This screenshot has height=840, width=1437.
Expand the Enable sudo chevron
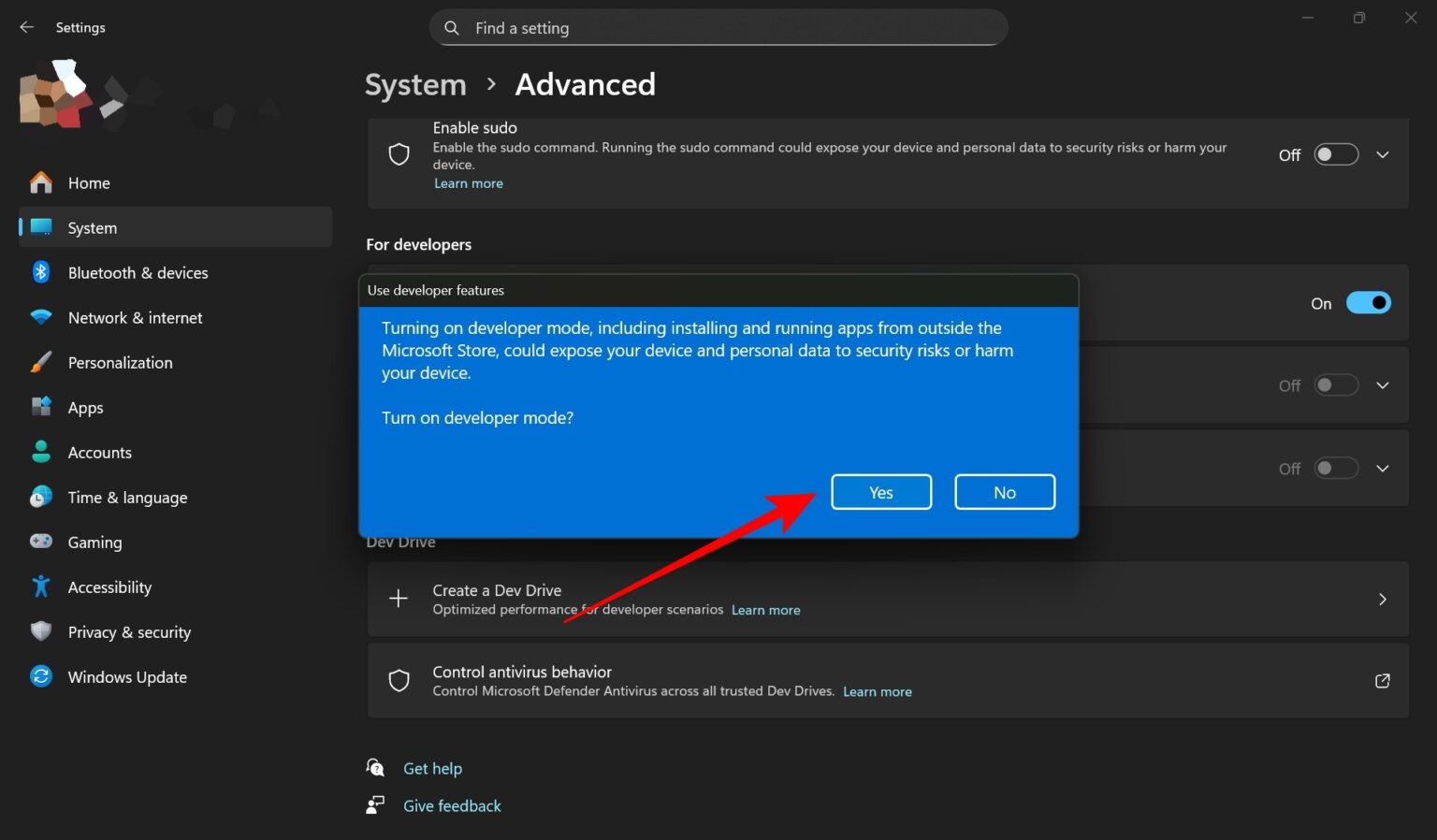coord(1383,154)
